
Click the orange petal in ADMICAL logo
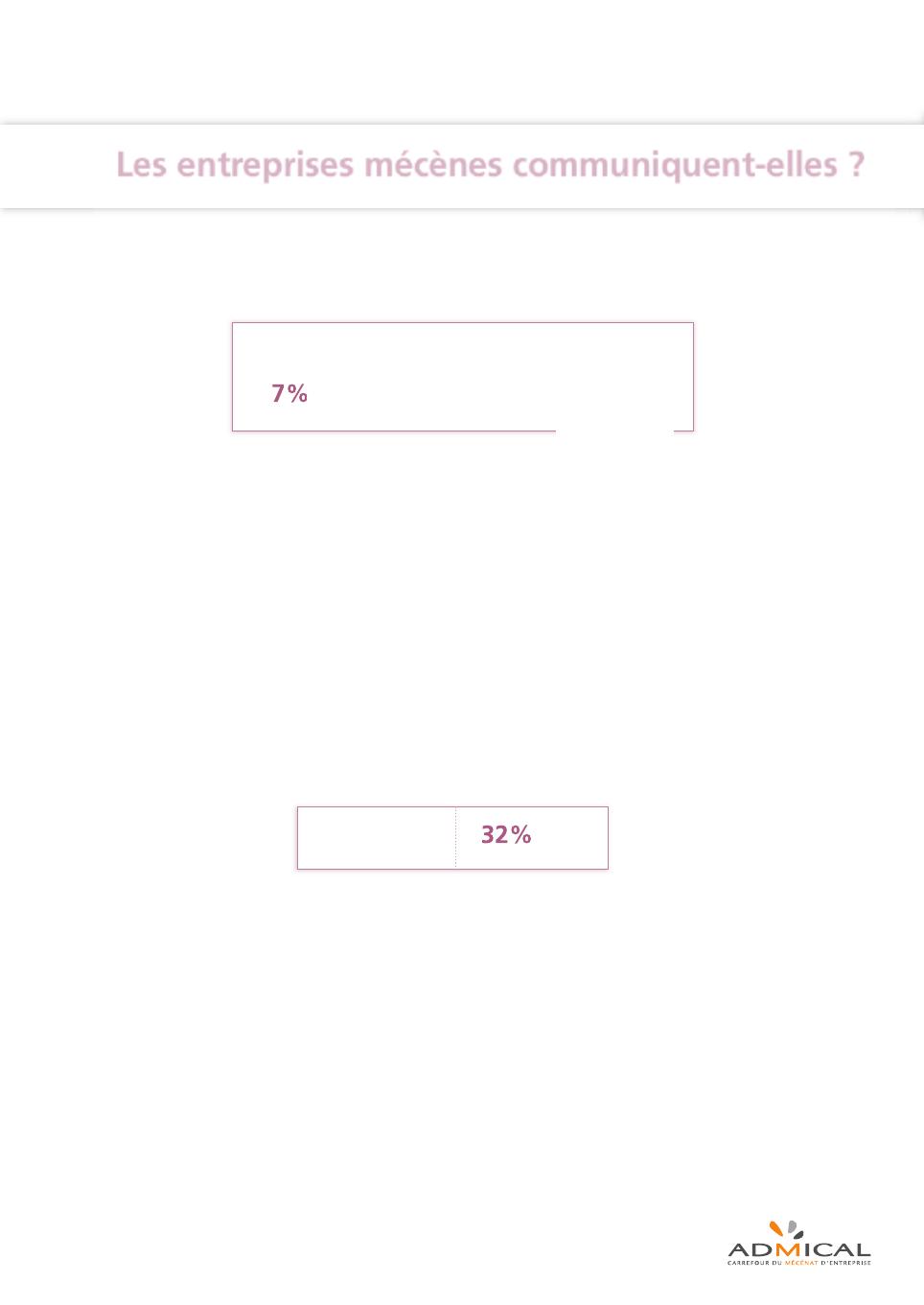(776, 1228)
